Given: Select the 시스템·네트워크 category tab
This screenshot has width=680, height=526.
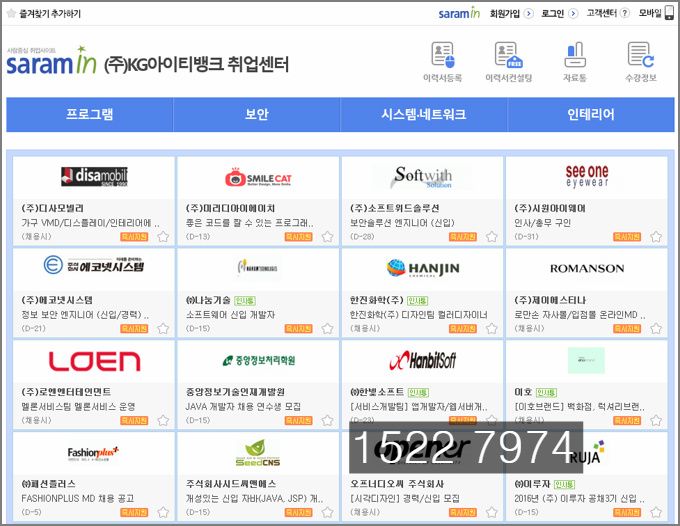Looking at the screenshot, I should pyautogui.click(x=424, y=114).
